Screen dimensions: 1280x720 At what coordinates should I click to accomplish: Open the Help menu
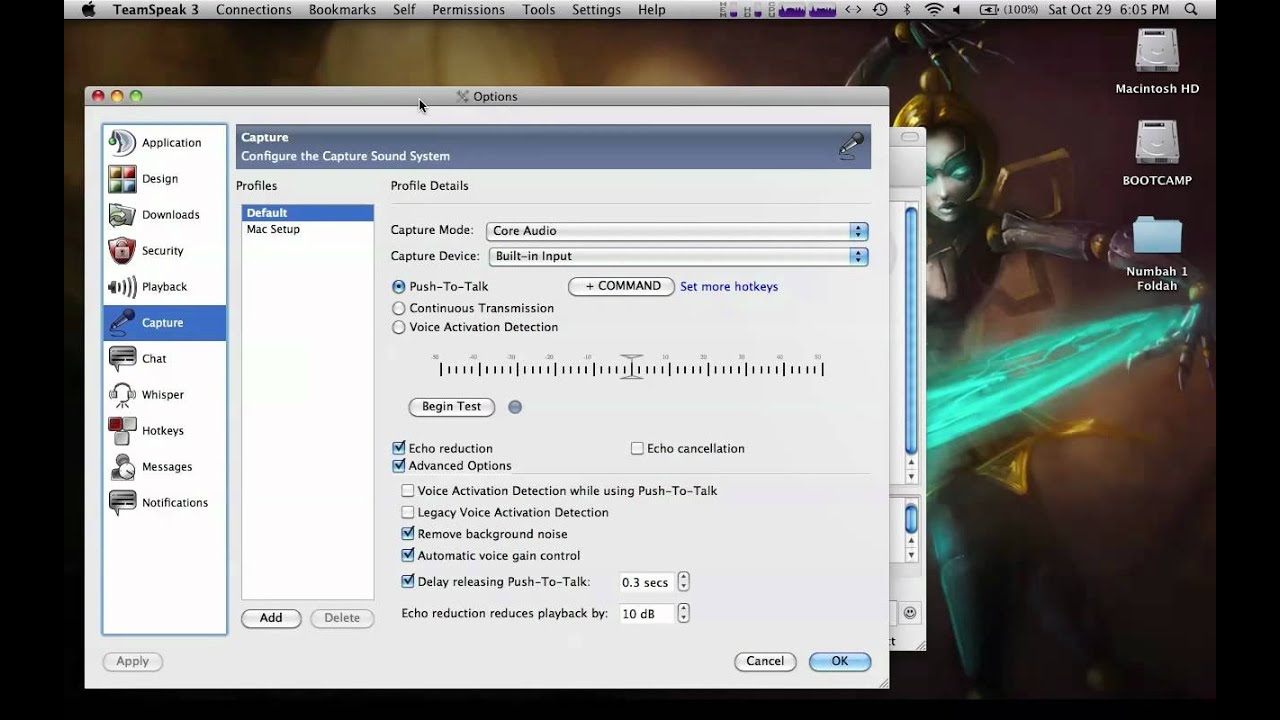[x=652, y=9]
